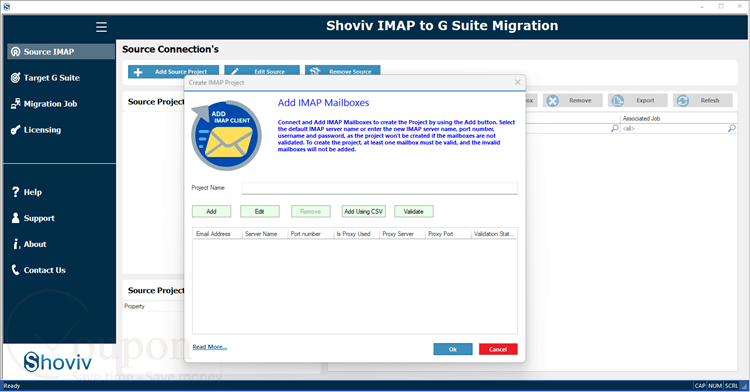Open the hamburger menu icon
Screen dimensions: 750x392
coord(101,27)
